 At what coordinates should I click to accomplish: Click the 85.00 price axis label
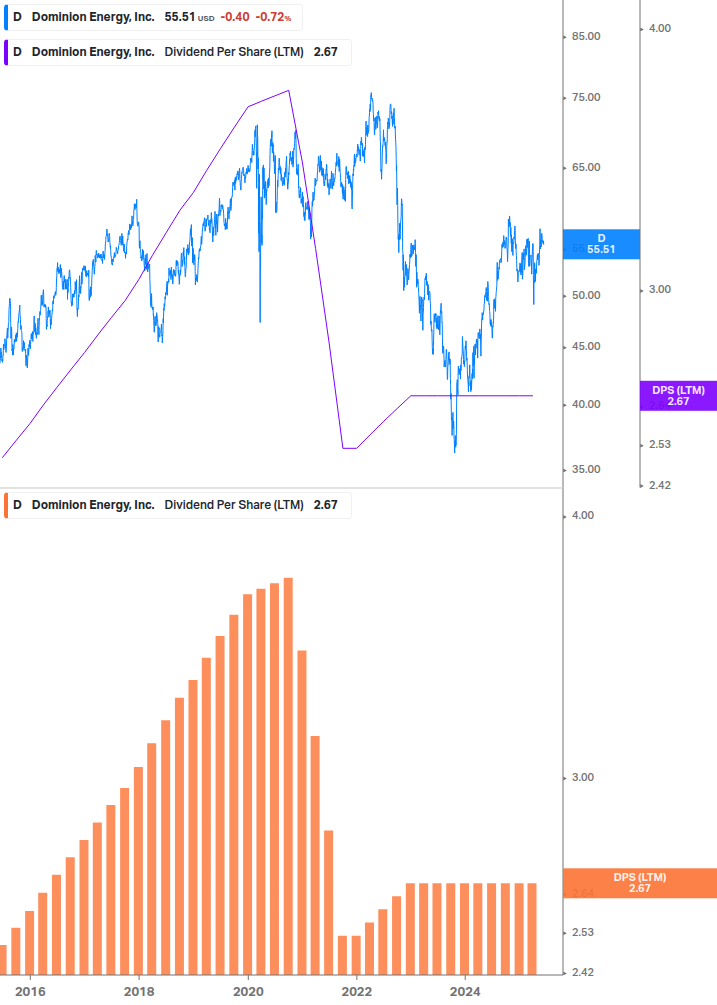click(x=586, y=37)
